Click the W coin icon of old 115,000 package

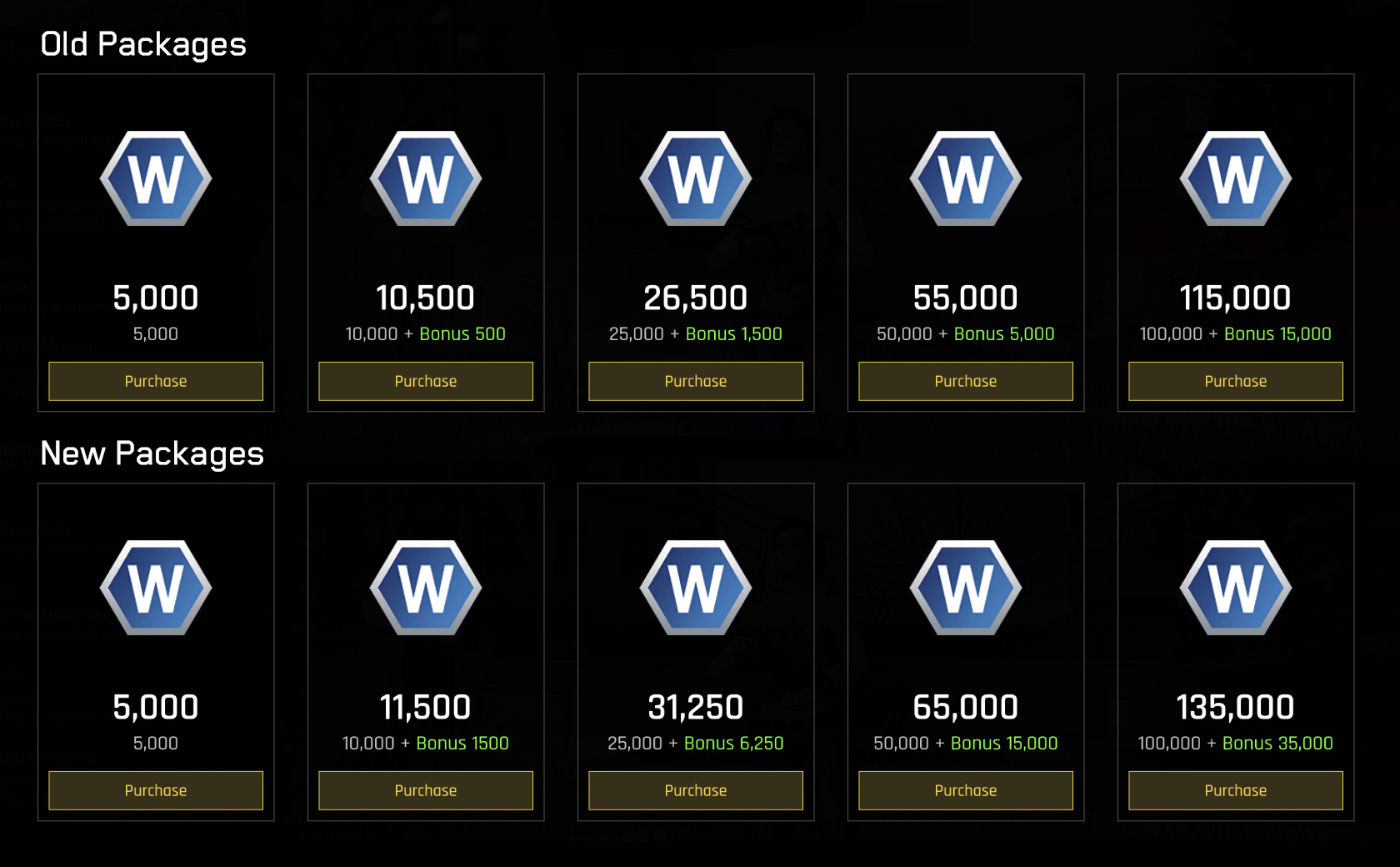pyautogui.click(x=1236, y=178)
